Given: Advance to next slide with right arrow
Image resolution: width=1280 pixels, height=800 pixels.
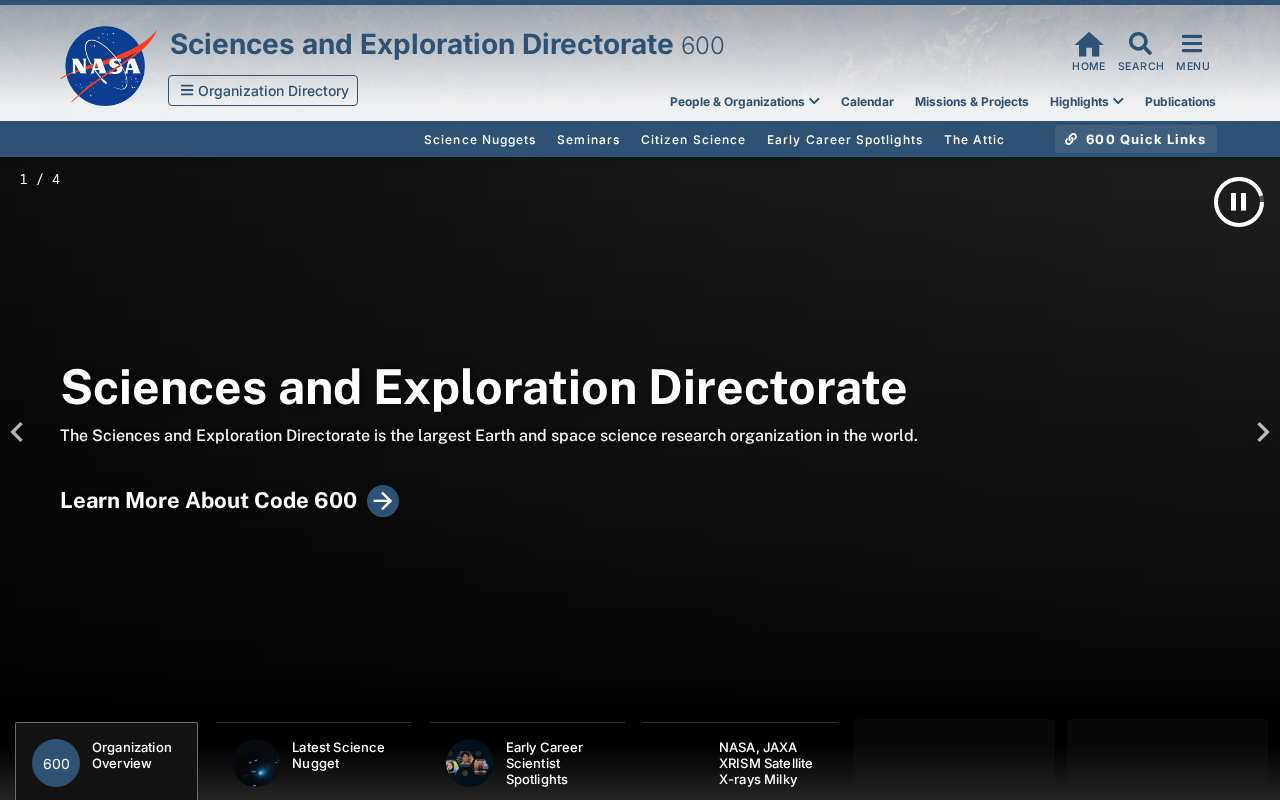Looking at the screenshot, I should coord(1263,432).
